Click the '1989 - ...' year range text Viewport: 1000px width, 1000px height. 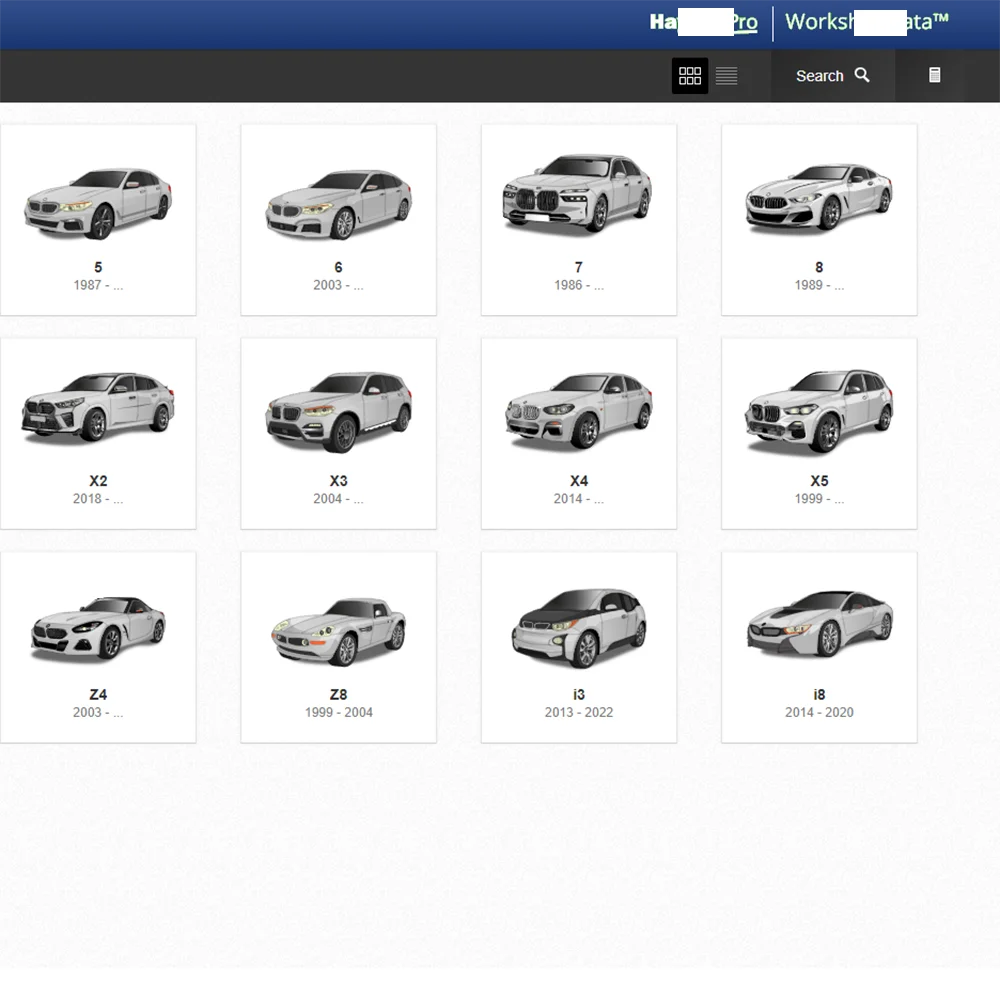pyautogui.click(x=820, y=285)
